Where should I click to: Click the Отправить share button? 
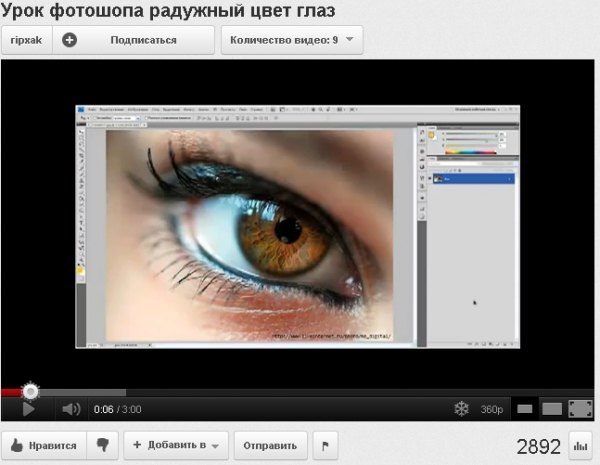tap(271, 445)
